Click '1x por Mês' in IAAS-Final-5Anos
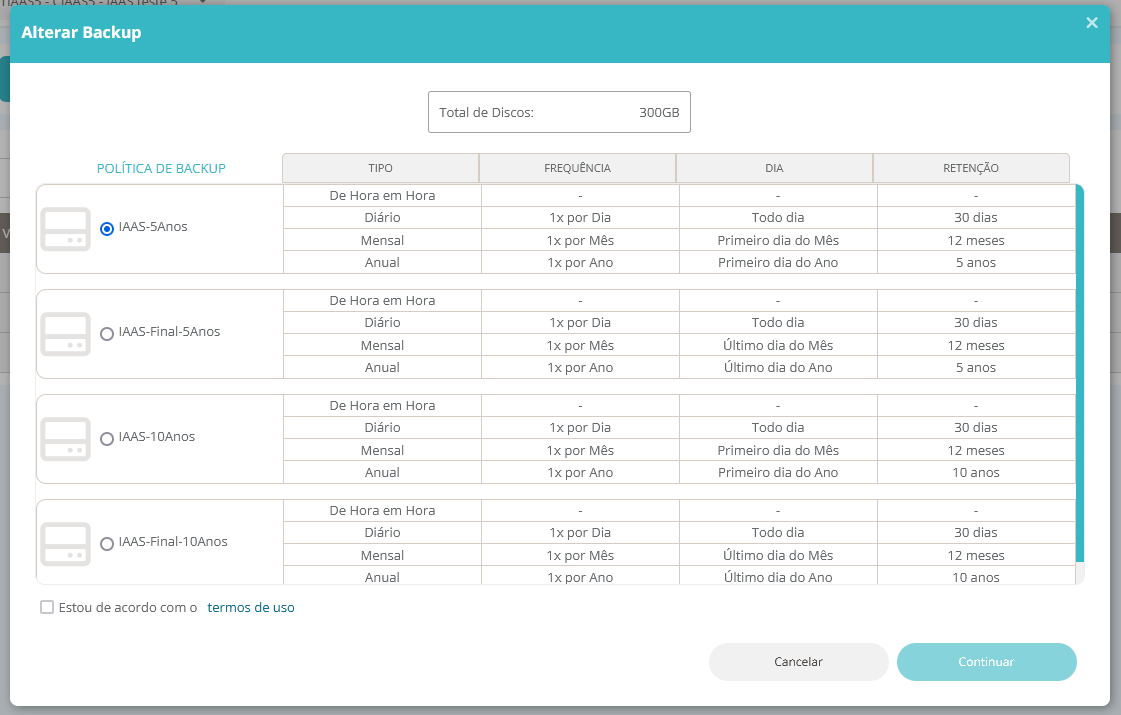Screen dimensions: 1121x715 (580, 345)
